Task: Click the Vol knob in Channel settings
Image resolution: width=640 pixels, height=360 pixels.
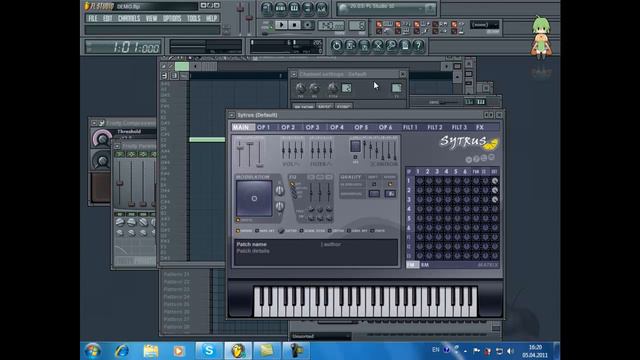Action: (314, 87)
